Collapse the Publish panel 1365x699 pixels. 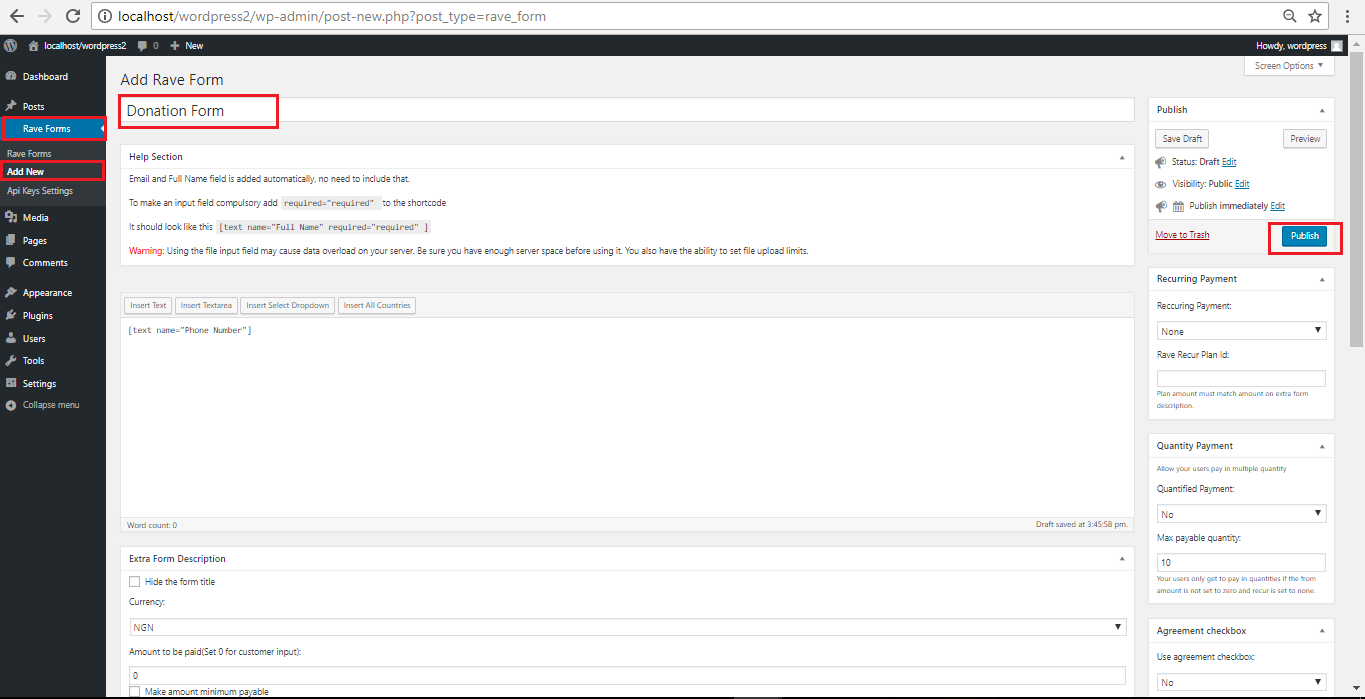[1322, 110]
